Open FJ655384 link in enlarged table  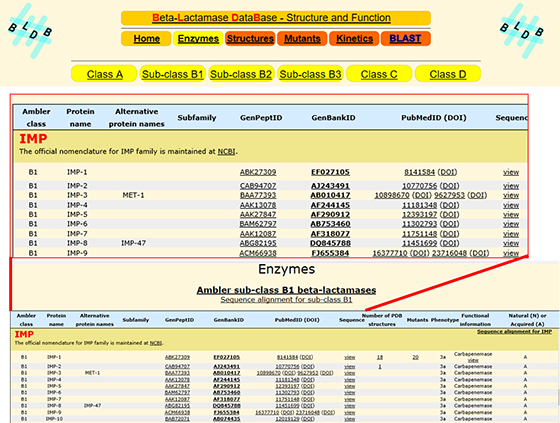[330, 253]
